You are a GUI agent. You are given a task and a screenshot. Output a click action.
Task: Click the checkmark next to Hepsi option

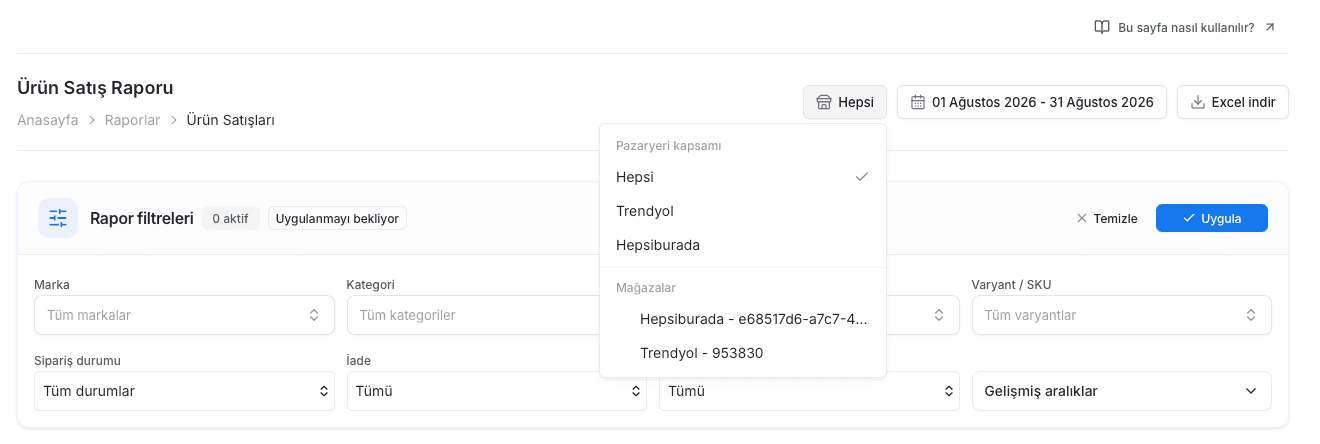(x=862, y=177)
